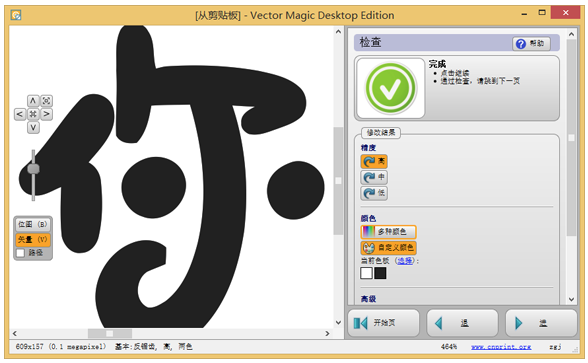Maximize the Vector Magic window
This screenshot has height=363, width=588.
pos(542,13)
